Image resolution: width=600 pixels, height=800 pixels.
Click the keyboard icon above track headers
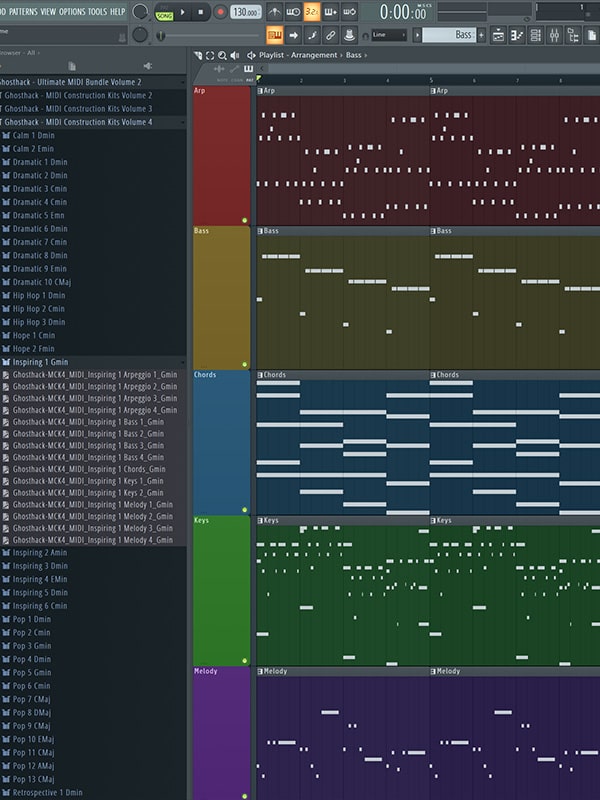click(248, 68)
